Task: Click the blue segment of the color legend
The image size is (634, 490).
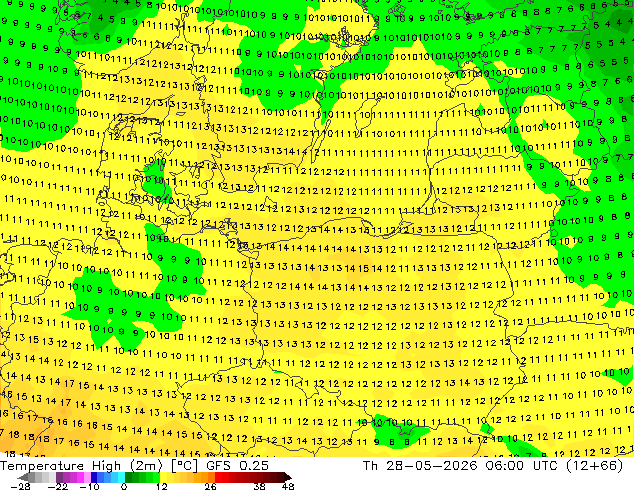Action: tap(108, 477)
